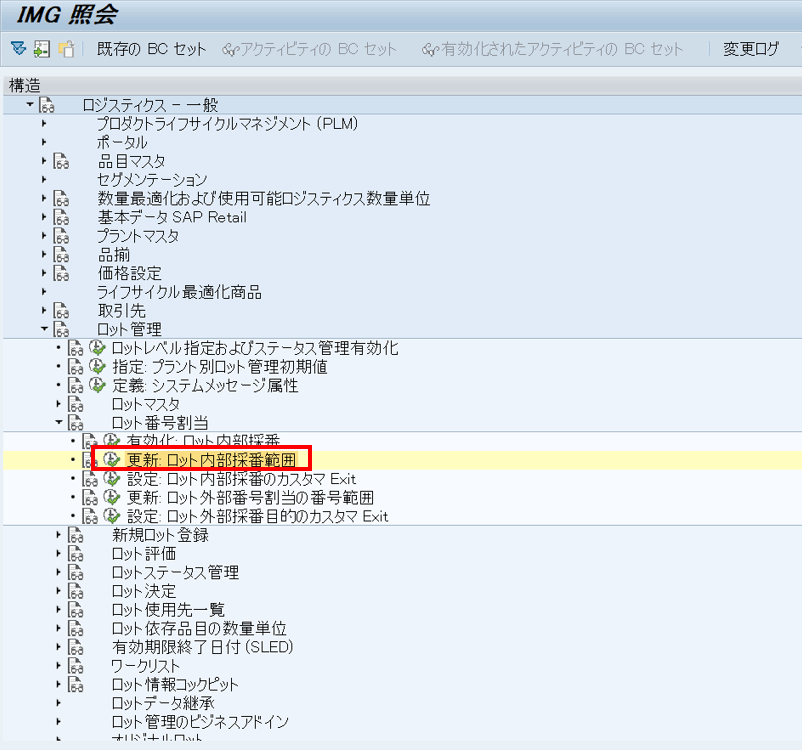Click the execute icon for 設定: ロット内部採番のカスタマ Exit
Screen dimensions: 802x752
click(x=111, y=479)
